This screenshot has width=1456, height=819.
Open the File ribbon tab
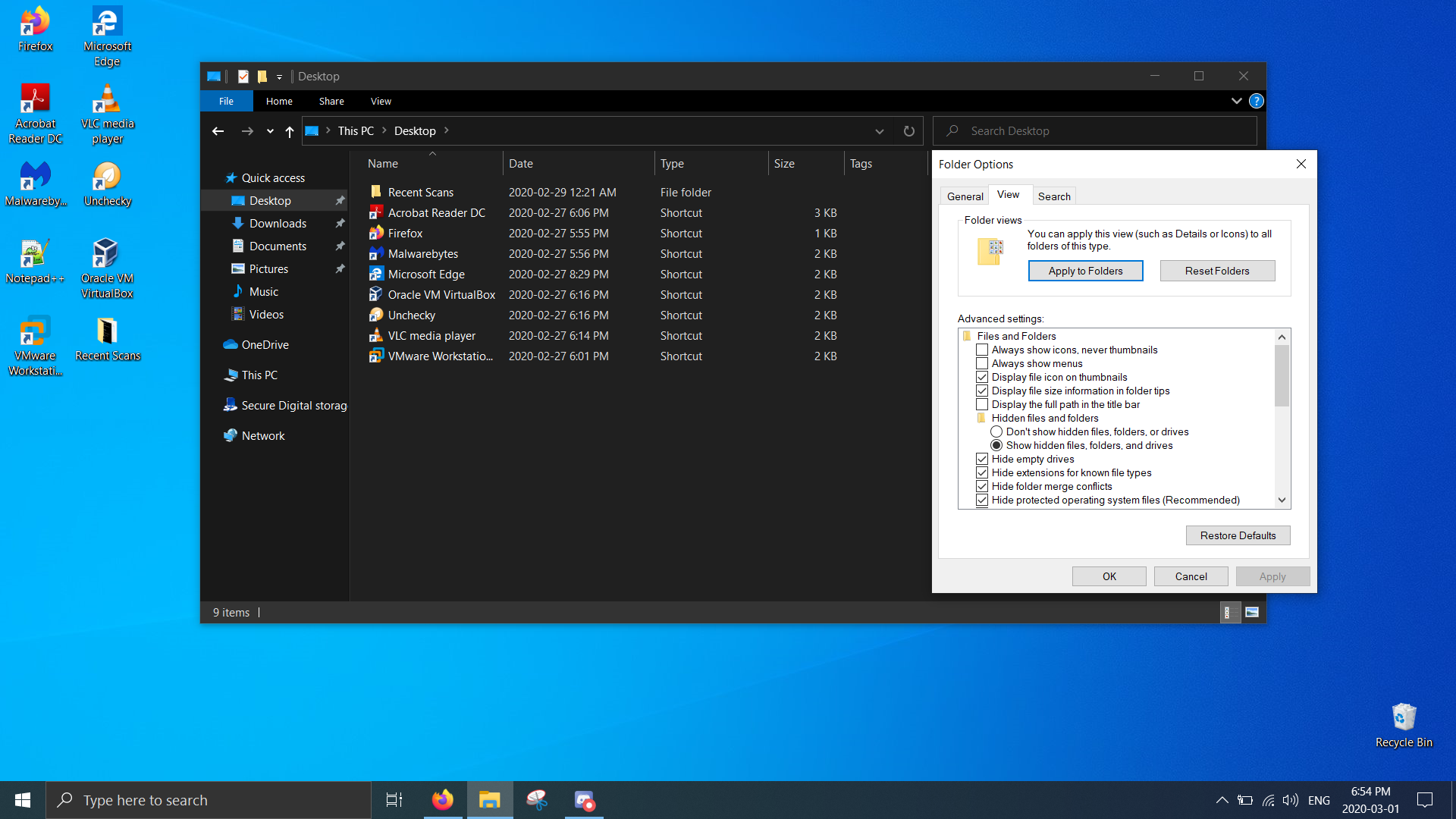[226, 101]
